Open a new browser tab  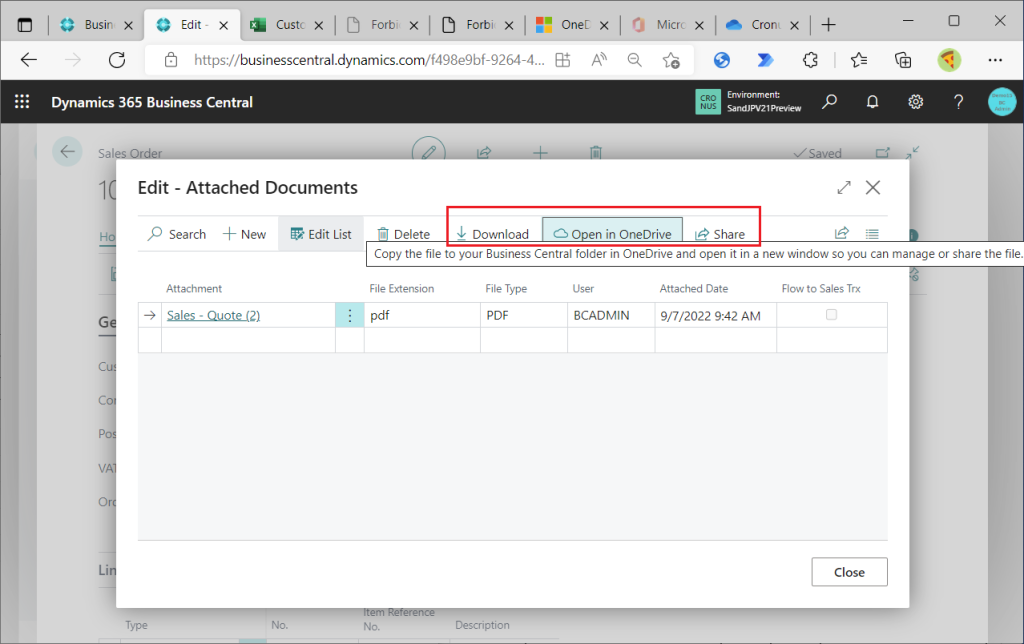coord(829,25)
